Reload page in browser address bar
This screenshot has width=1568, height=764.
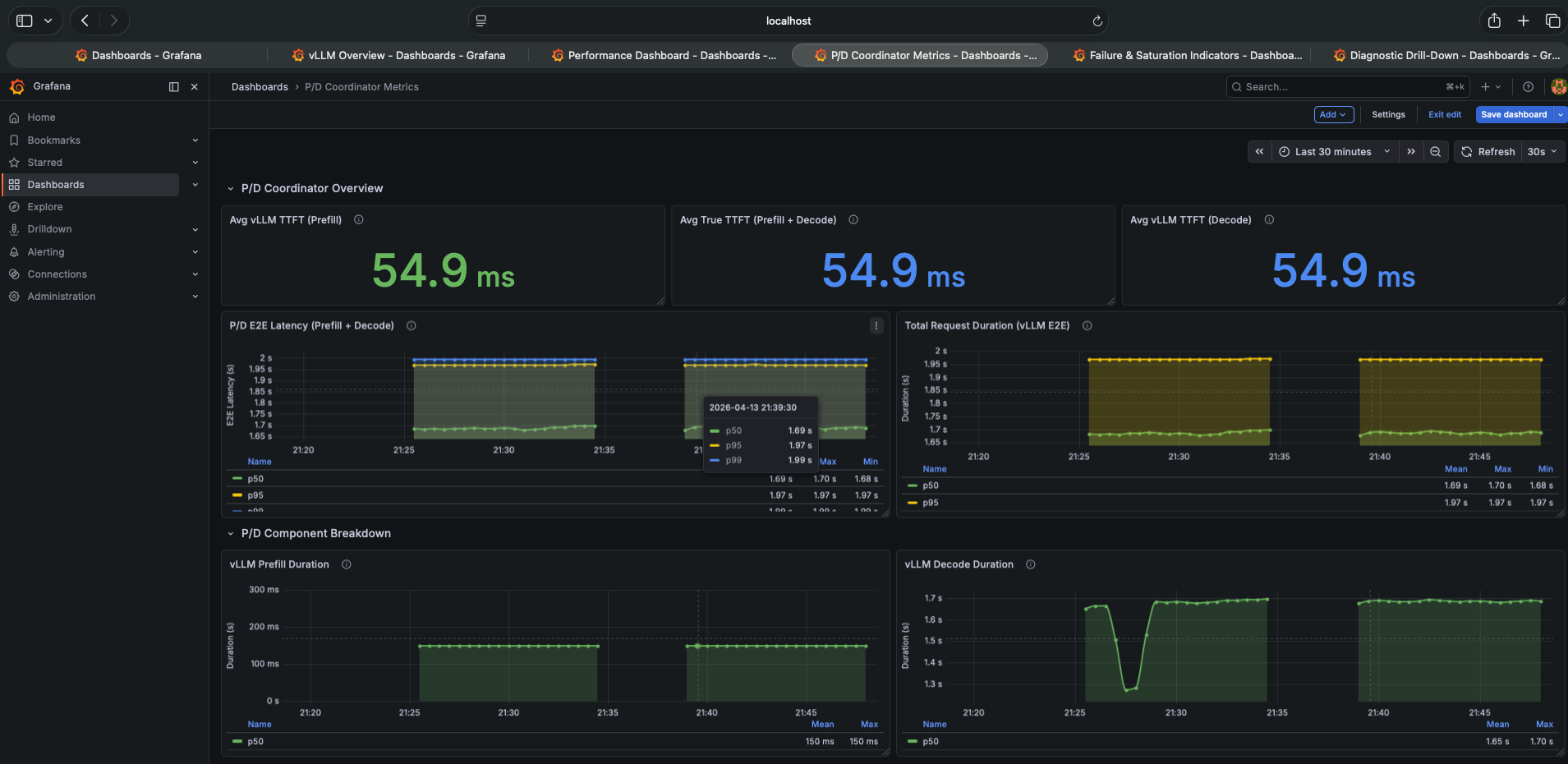pos(1097,21)
